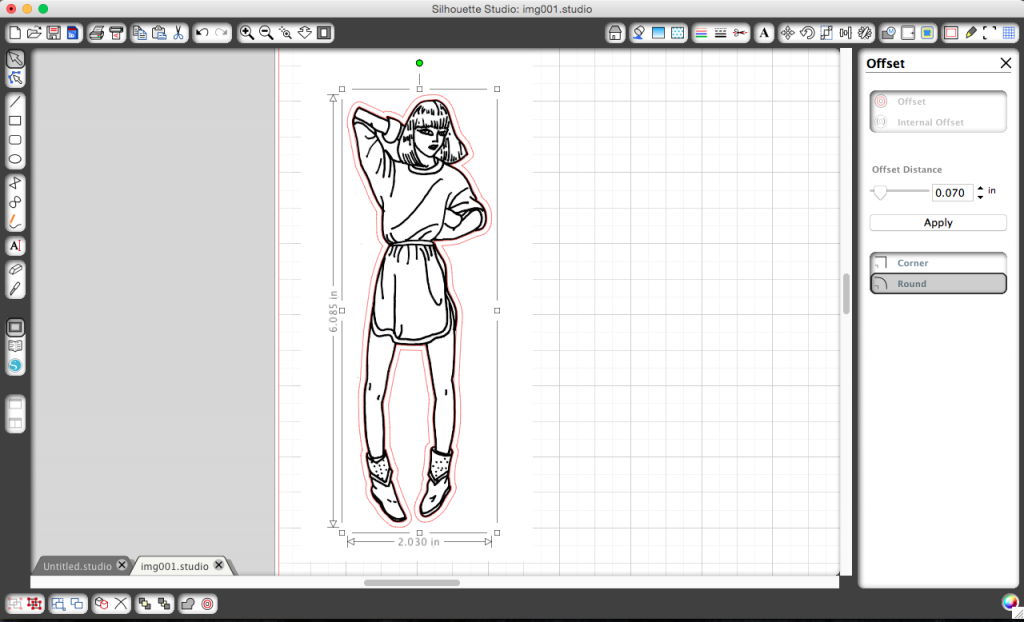Image resolution: width=1024 pixels, height=622 pixels.
Task: Close the Offset panel
Action: tap(1006, 63)
